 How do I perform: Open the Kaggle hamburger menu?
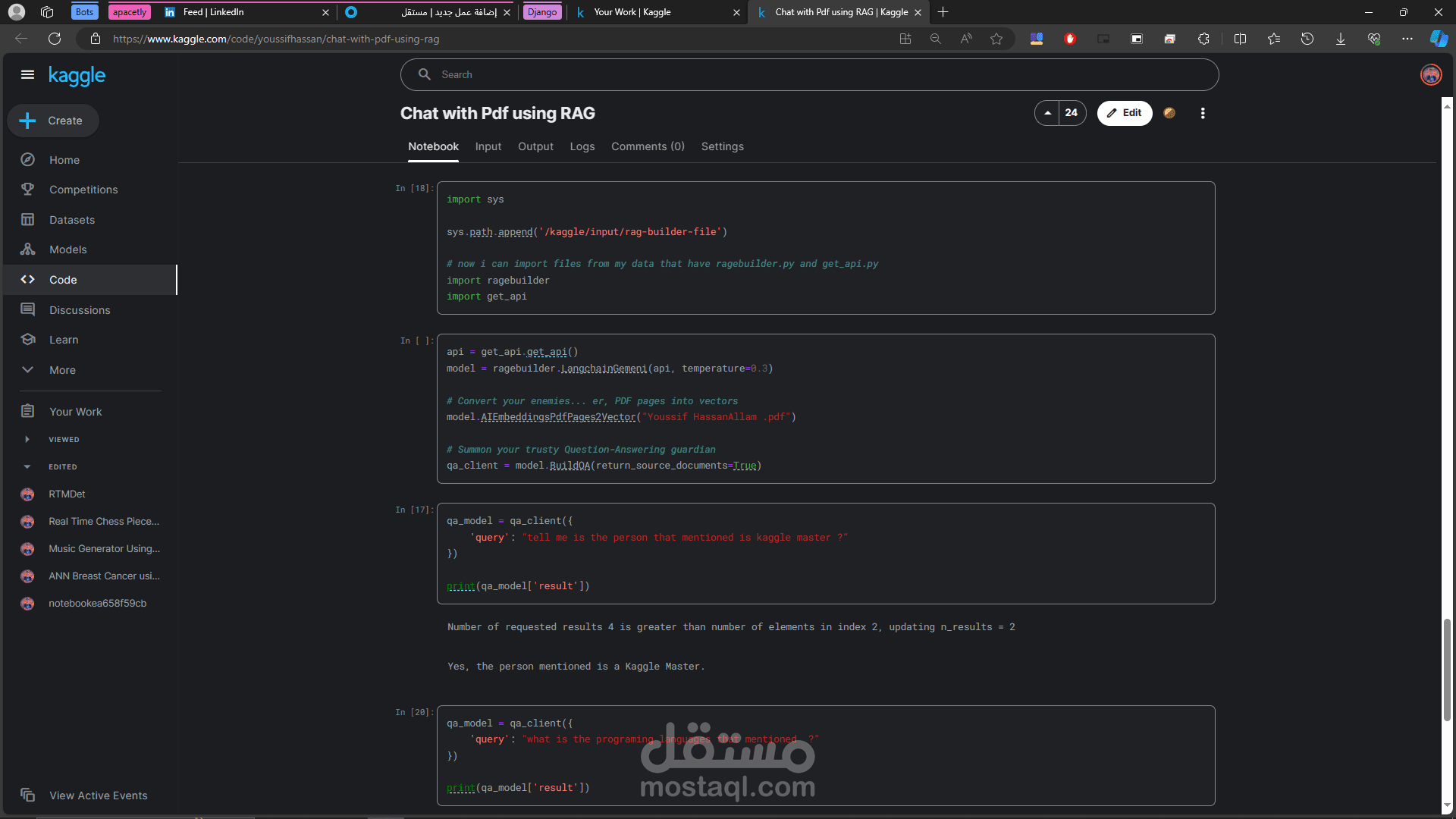(x=27, y=74)
